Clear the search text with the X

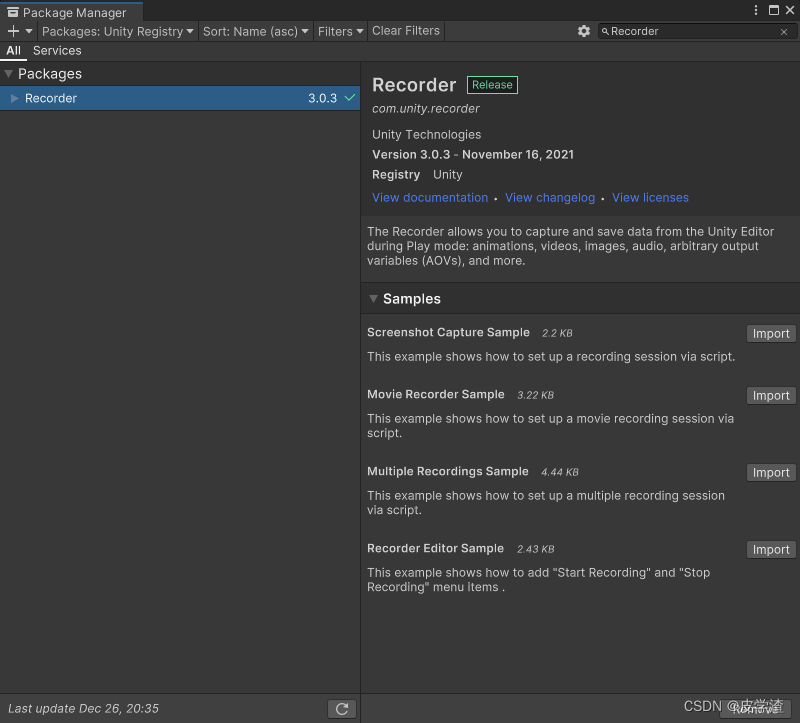[x=784, y=32]
